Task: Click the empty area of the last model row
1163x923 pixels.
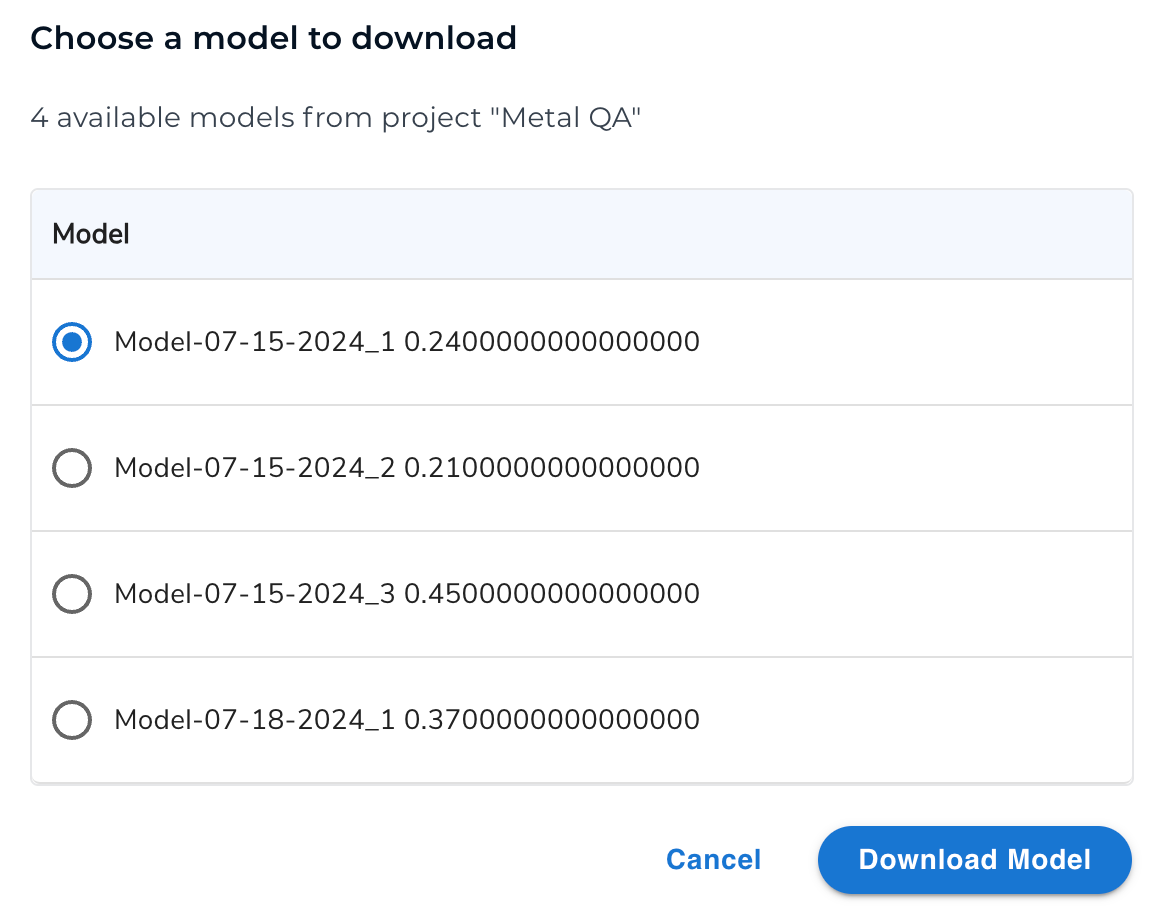Action: click(900, 720)
